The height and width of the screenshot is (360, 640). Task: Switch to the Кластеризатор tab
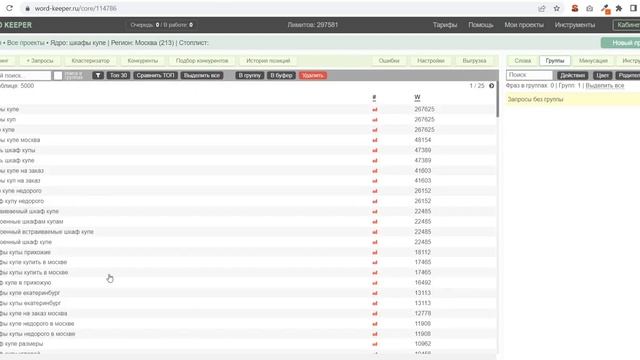click(x=91, y=61)
